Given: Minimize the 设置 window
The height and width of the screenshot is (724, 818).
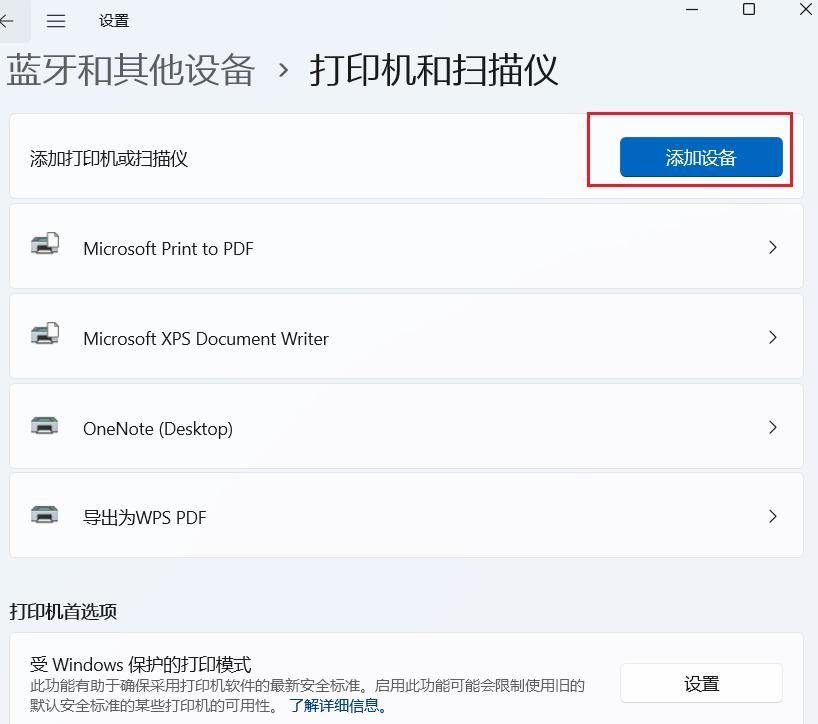Looking at the screenshot, I should click(x=691, y=10).
